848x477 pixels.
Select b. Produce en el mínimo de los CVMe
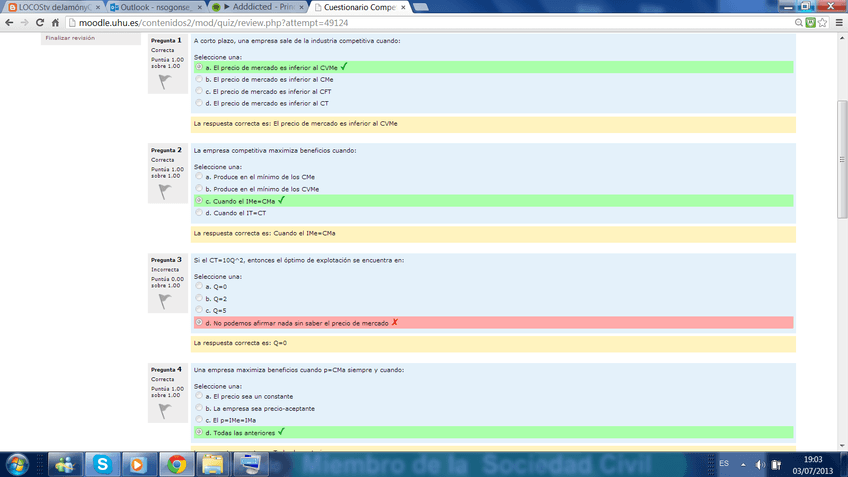pyautogui.click(x=199, y=188)
